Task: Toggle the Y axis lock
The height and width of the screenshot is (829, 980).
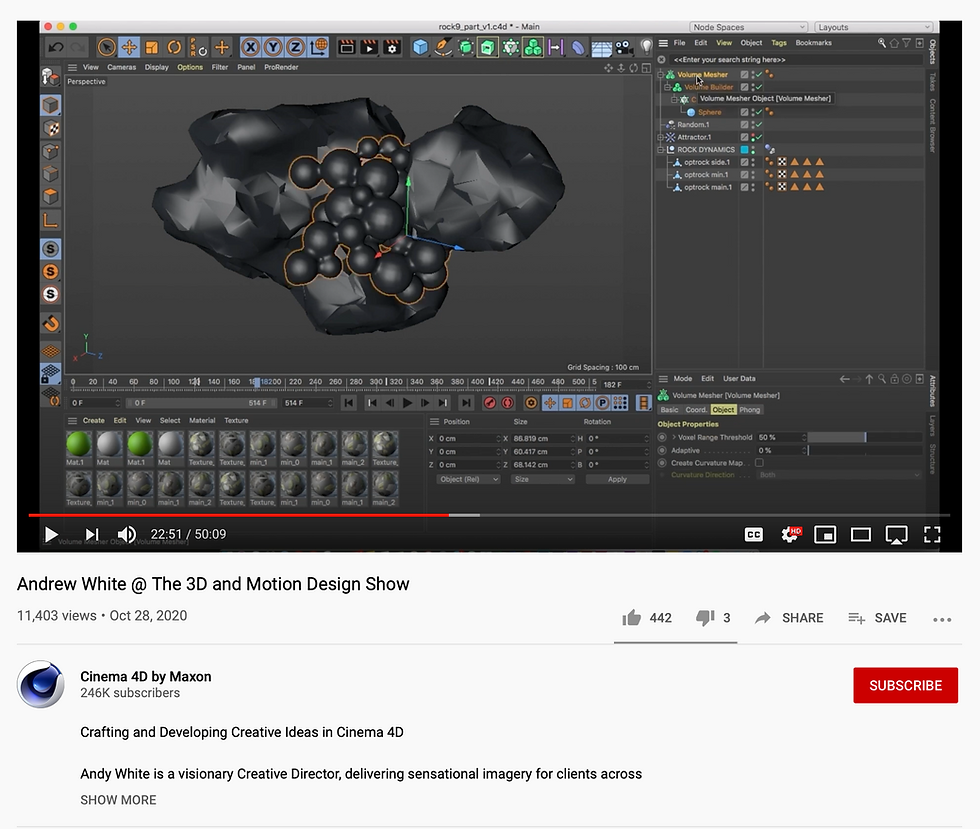Action: (273, 48)
